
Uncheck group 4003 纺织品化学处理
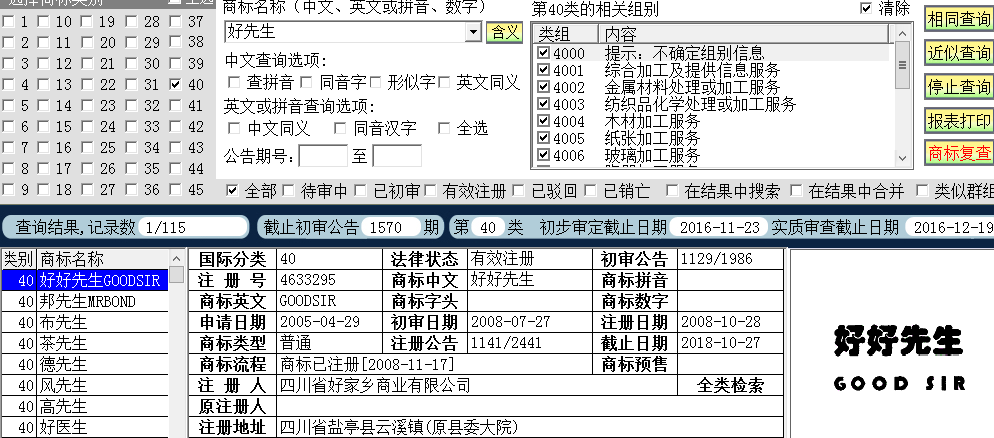543,104
